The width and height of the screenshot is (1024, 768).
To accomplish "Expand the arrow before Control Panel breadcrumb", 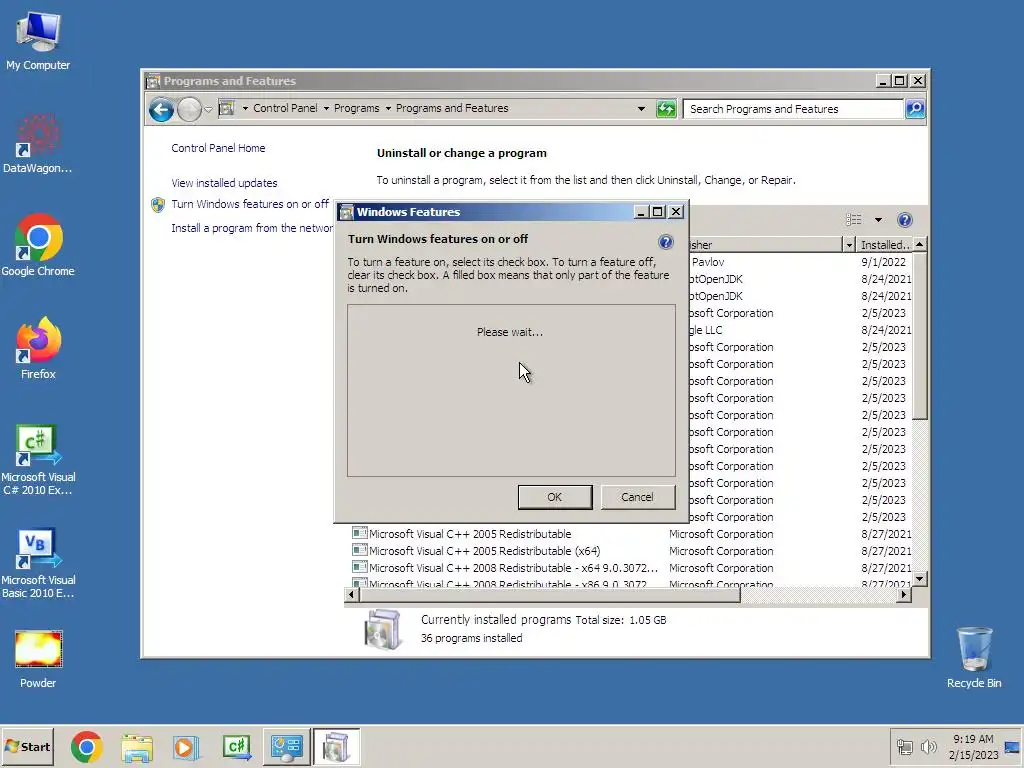I will [x=245, y=108].
